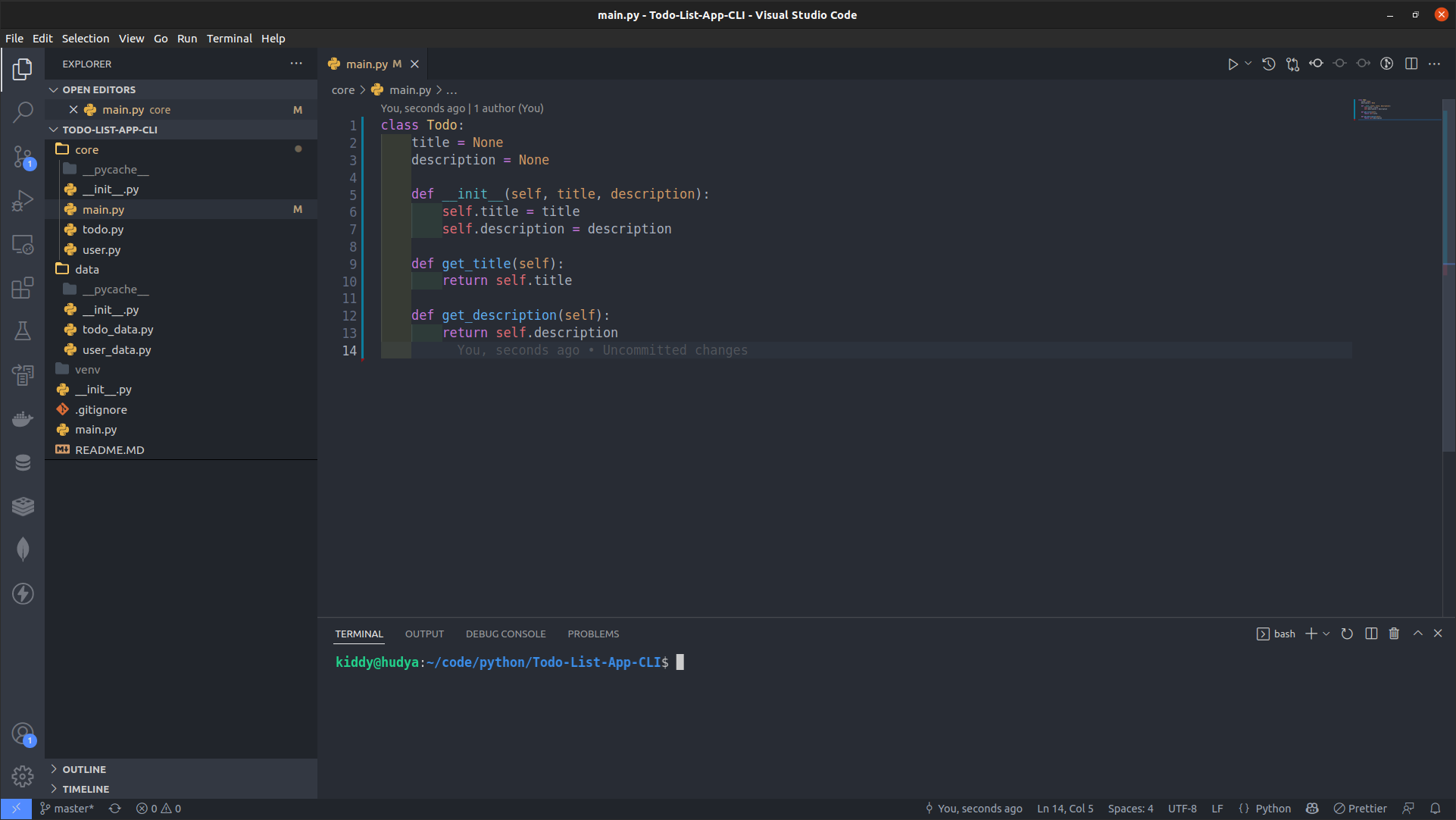Toggle maximized terminal panel size chevron
1456x820 pixels.
pos(1417,634)
